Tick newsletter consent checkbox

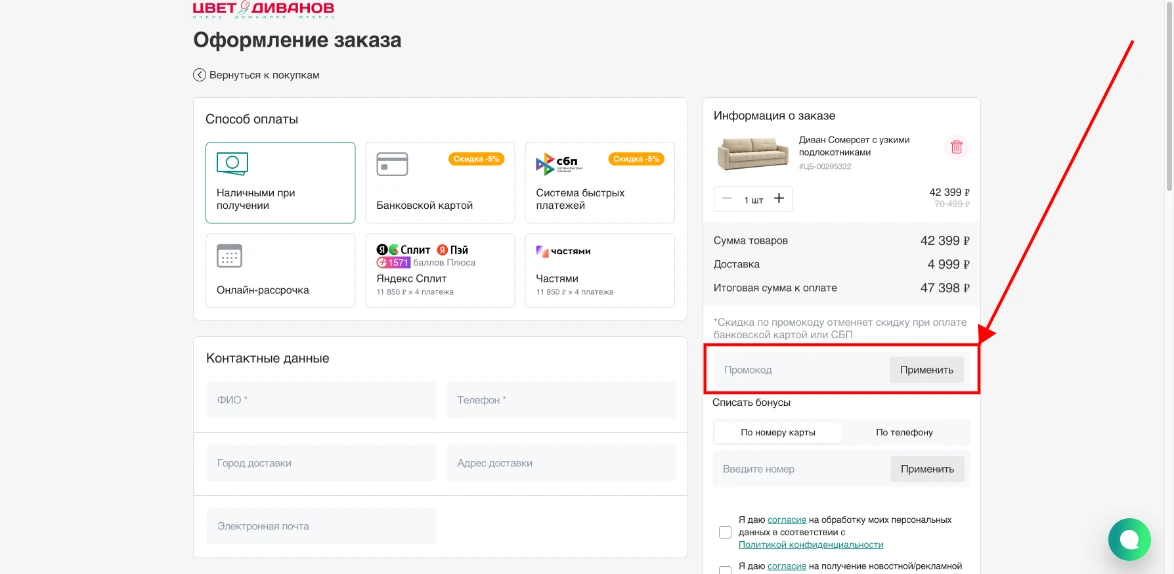725,570
